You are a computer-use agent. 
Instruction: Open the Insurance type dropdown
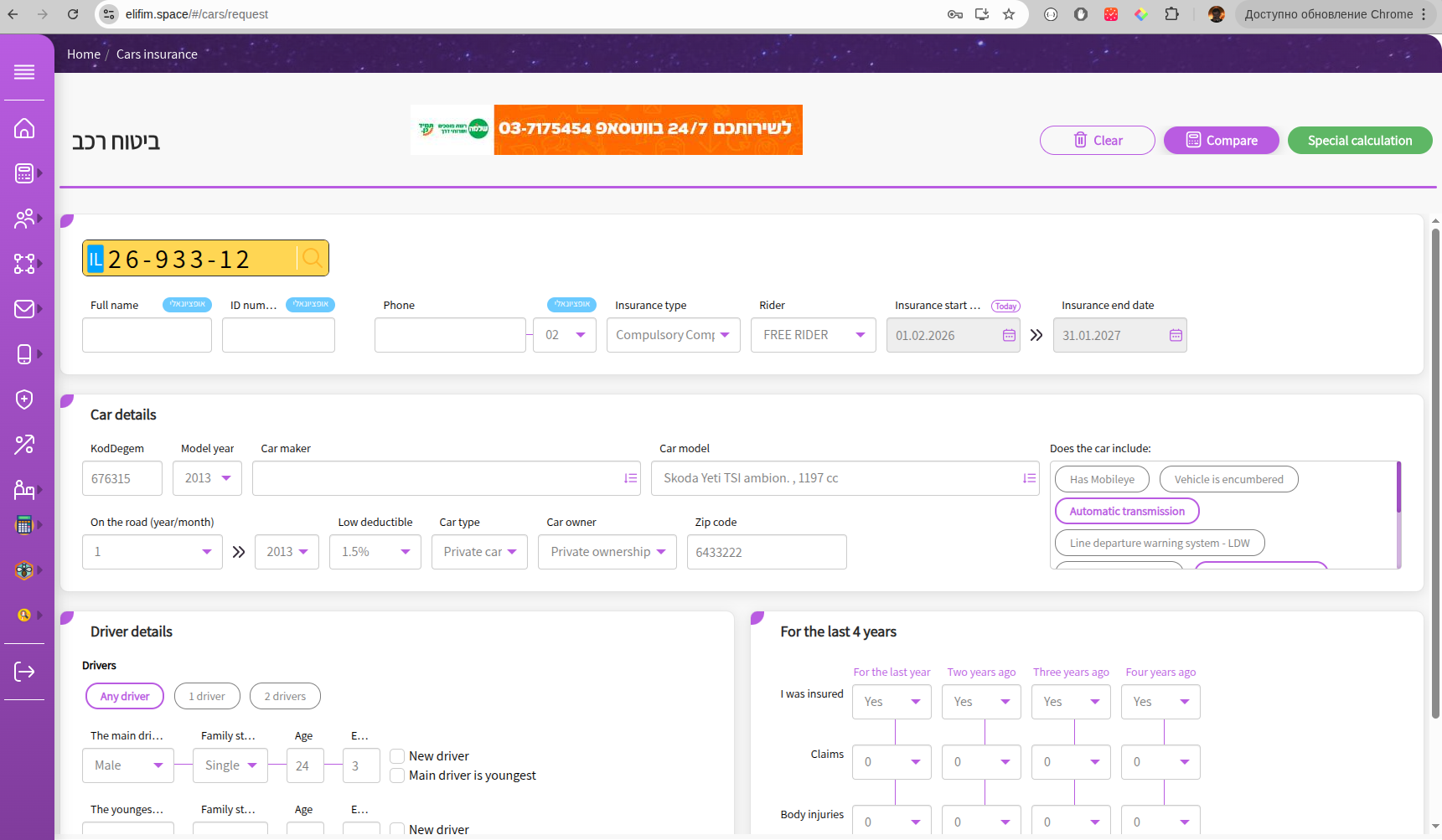673,335
